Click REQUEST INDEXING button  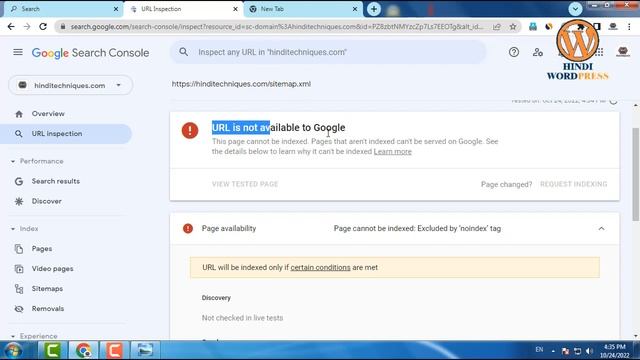[x=573, y=184]
